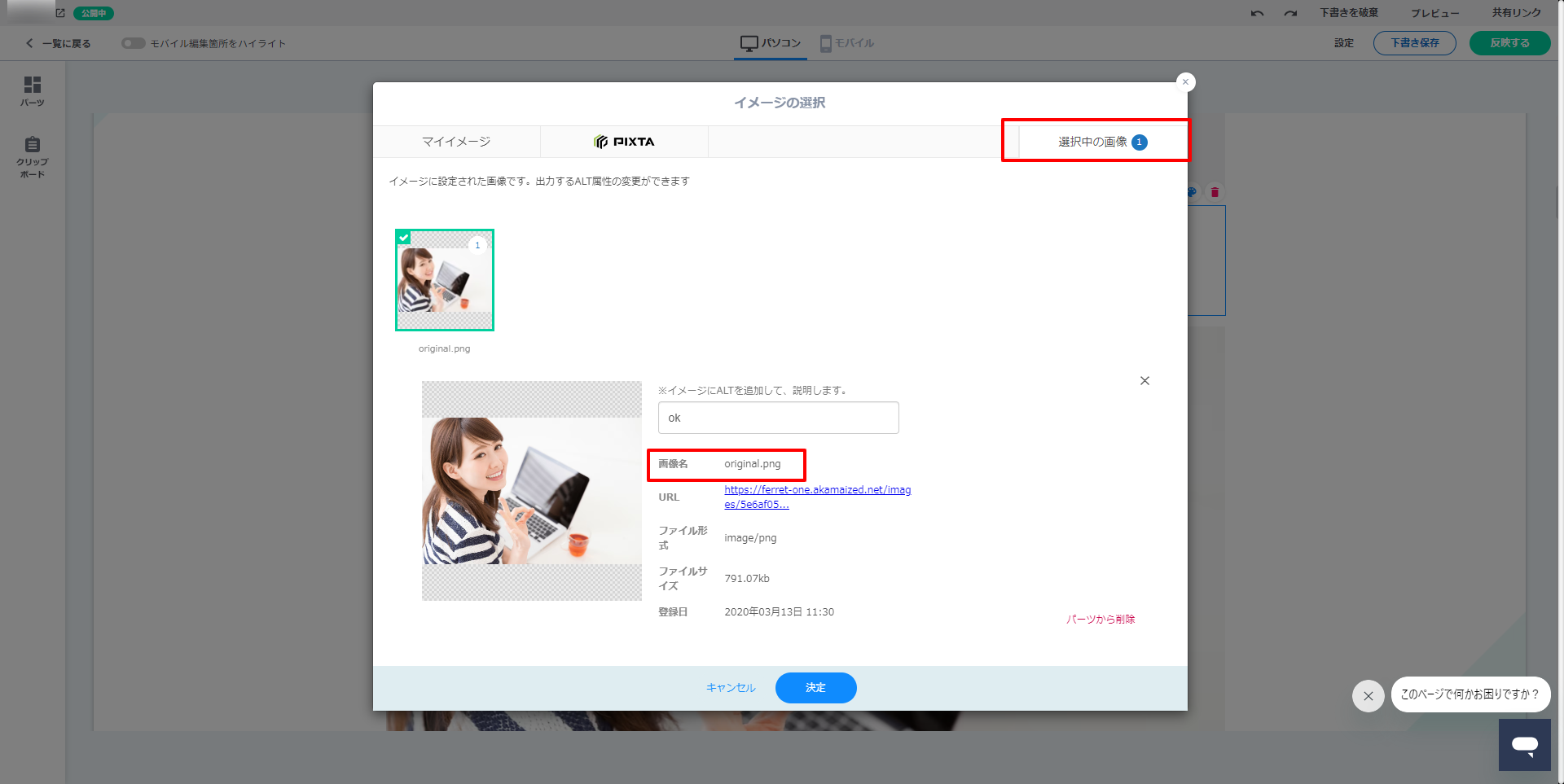Screen dimensions: 1564x784
Task: Click the blue 決定 button
Action: (x=815, y=688)
